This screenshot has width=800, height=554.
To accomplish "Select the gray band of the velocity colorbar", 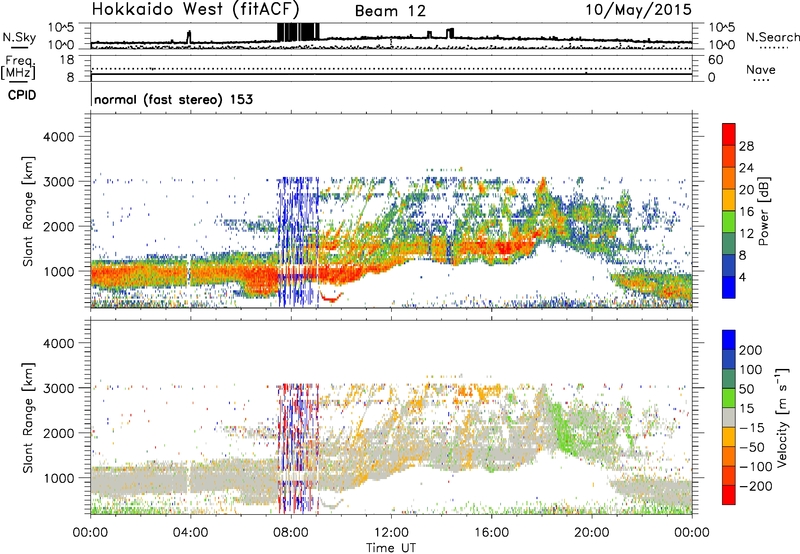I will point(729,418).
